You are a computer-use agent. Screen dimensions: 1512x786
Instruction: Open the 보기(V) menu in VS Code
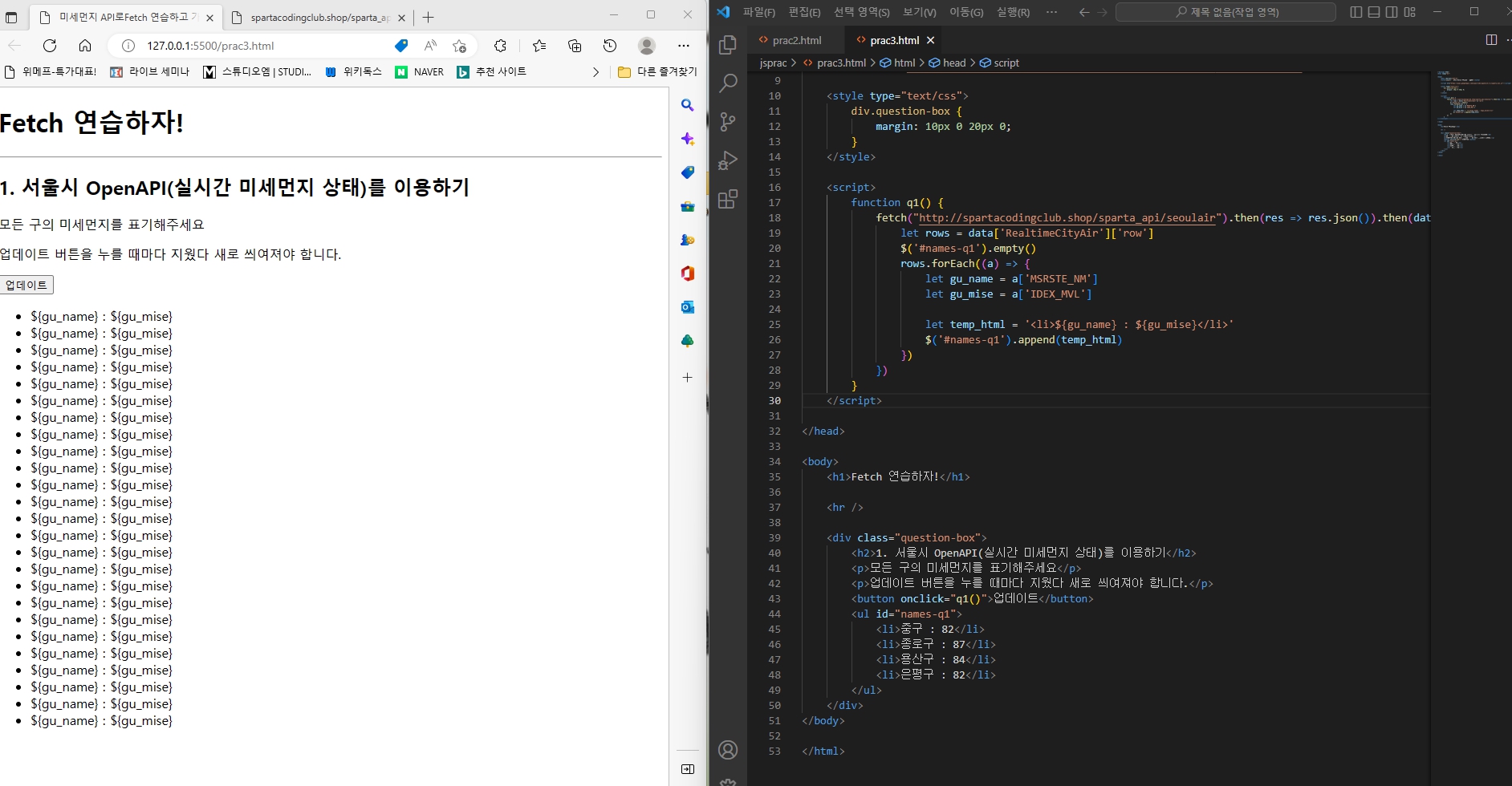point(920,12)
